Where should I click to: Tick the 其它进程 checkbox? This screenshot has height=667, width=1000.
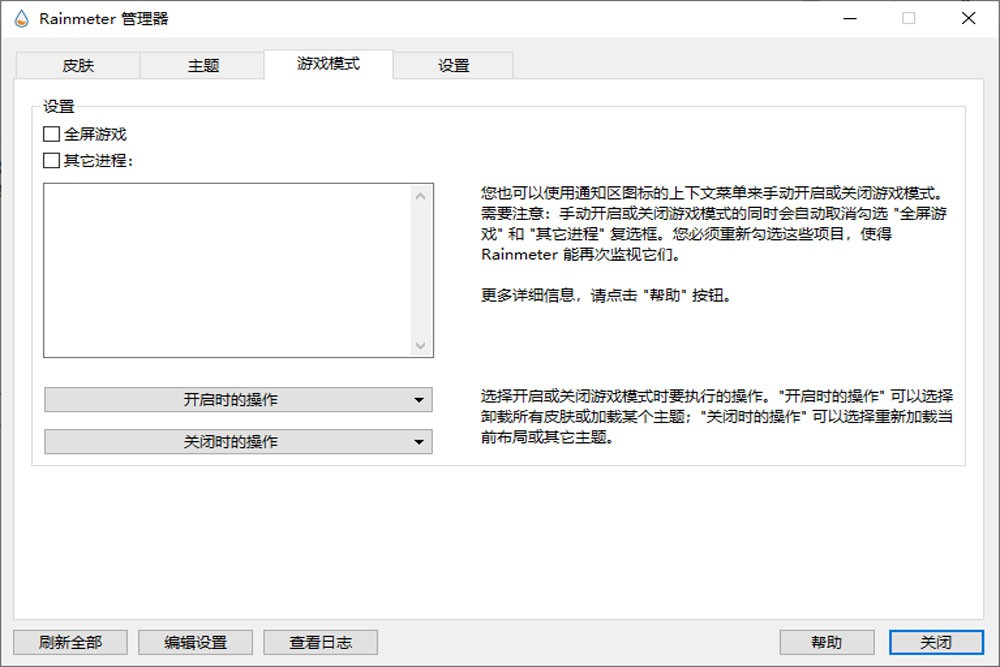[x=52, y=160]
